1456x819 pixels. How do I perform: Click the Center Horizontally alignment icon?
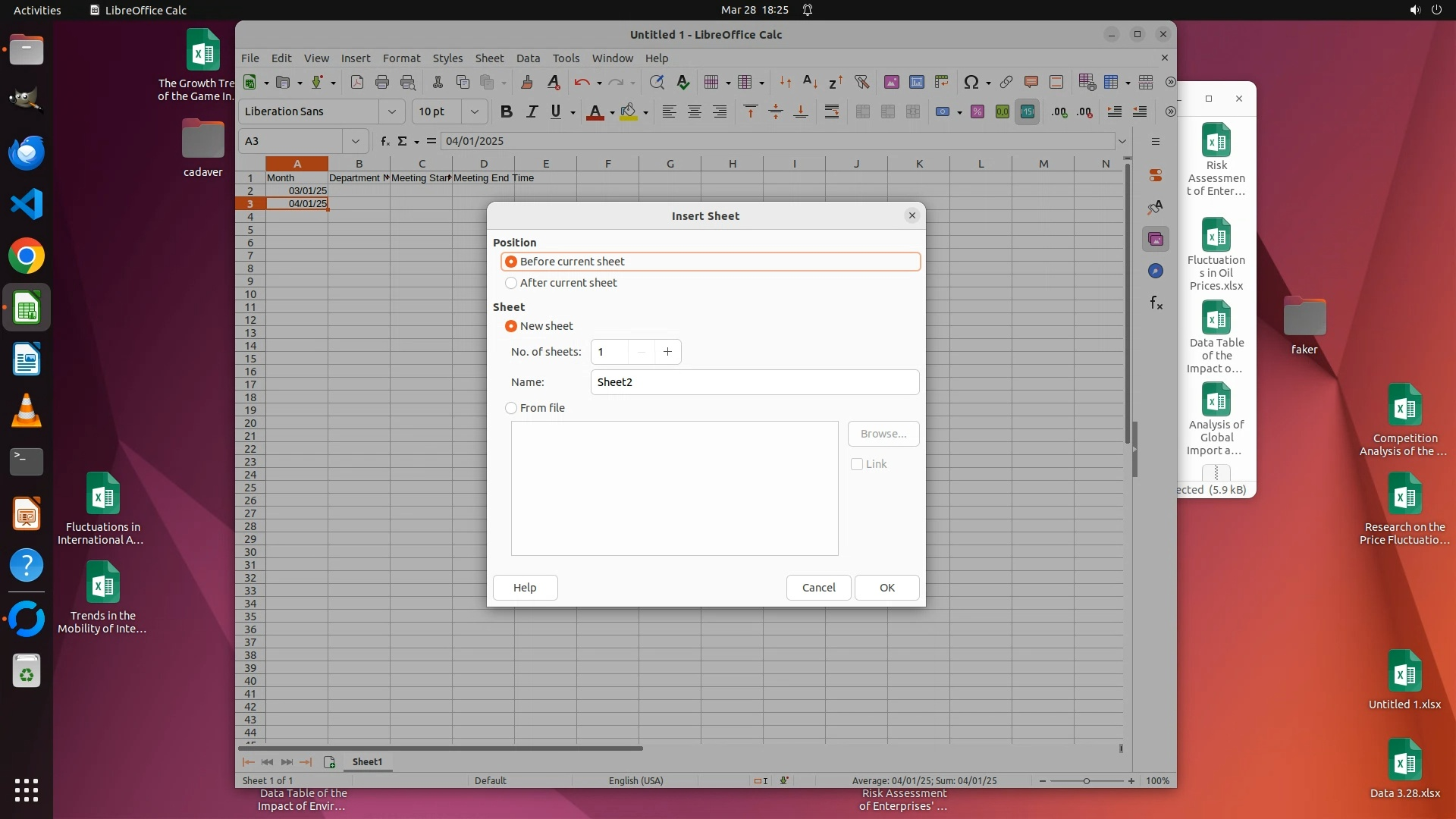pyautogui.click(x=694, y=112)
